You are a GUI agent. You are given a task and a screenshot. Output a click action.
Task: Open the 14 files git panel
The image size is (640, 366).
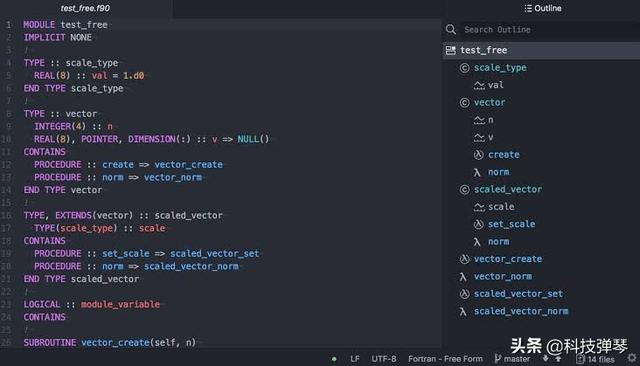tap(601, 359)
